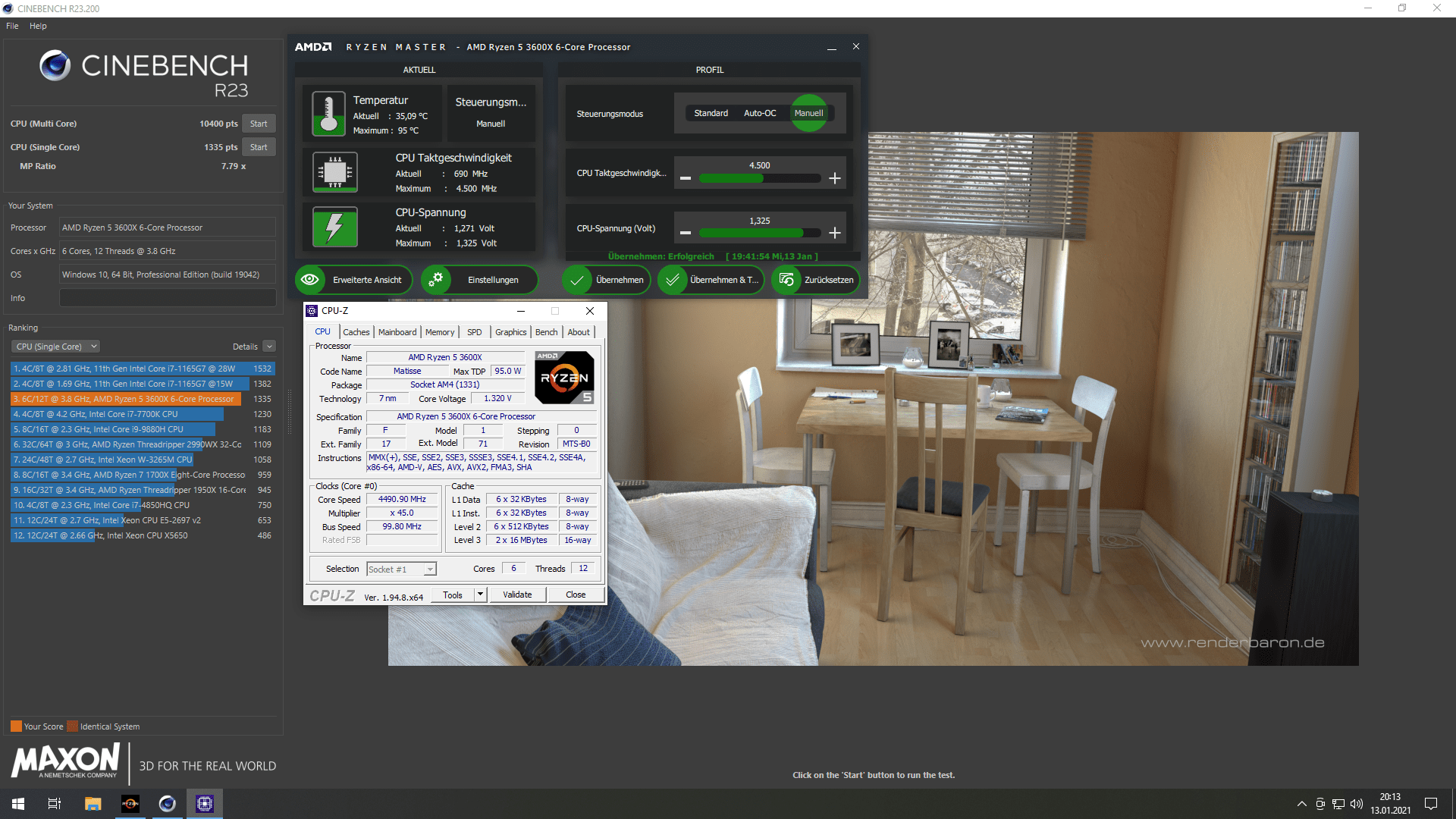Select ranking row Intel Core i7-7700K CPU
Viewport: 1456px width, 819px height.
(x=143, y=414)
